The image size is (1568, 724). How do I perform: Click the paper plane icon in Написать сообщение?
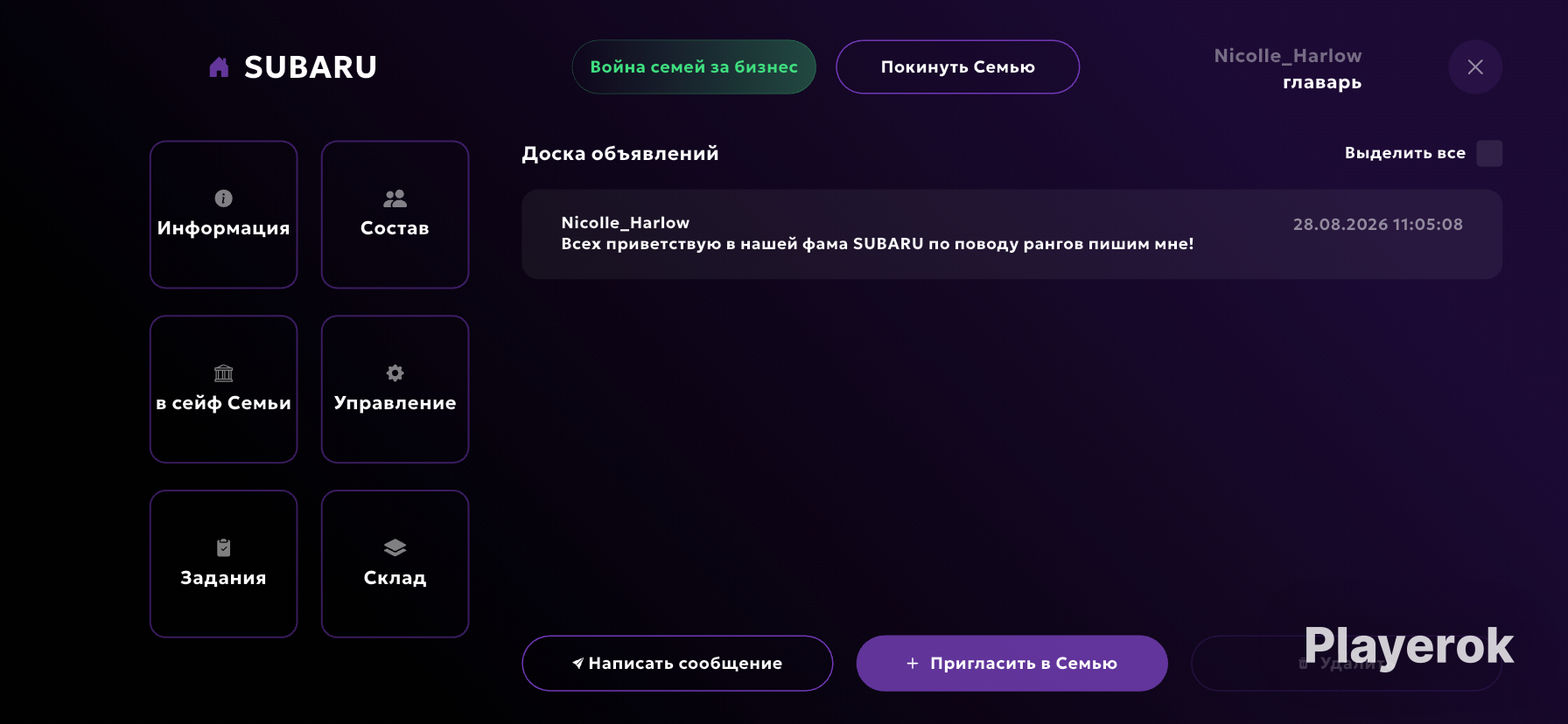click(577, 664)
